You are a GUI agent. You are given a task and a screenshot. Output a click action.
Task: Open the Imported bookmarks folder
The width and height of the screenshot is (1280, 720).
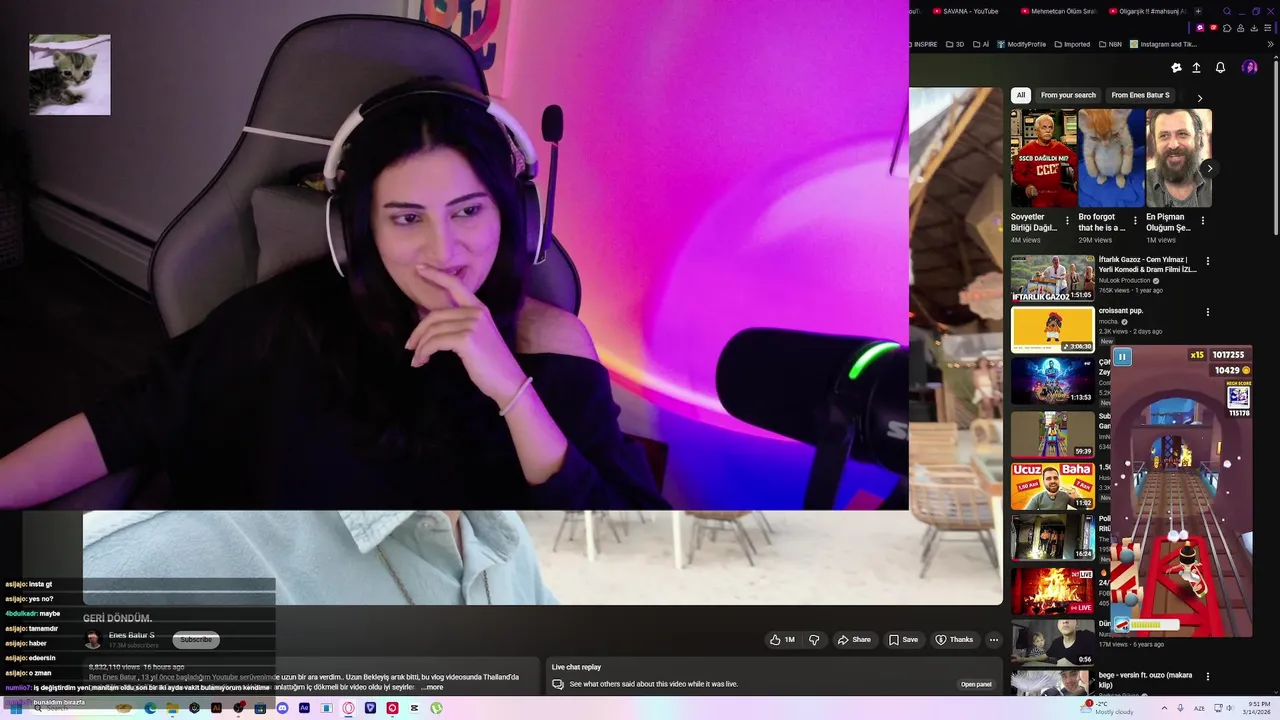[x=1072, y=44]
